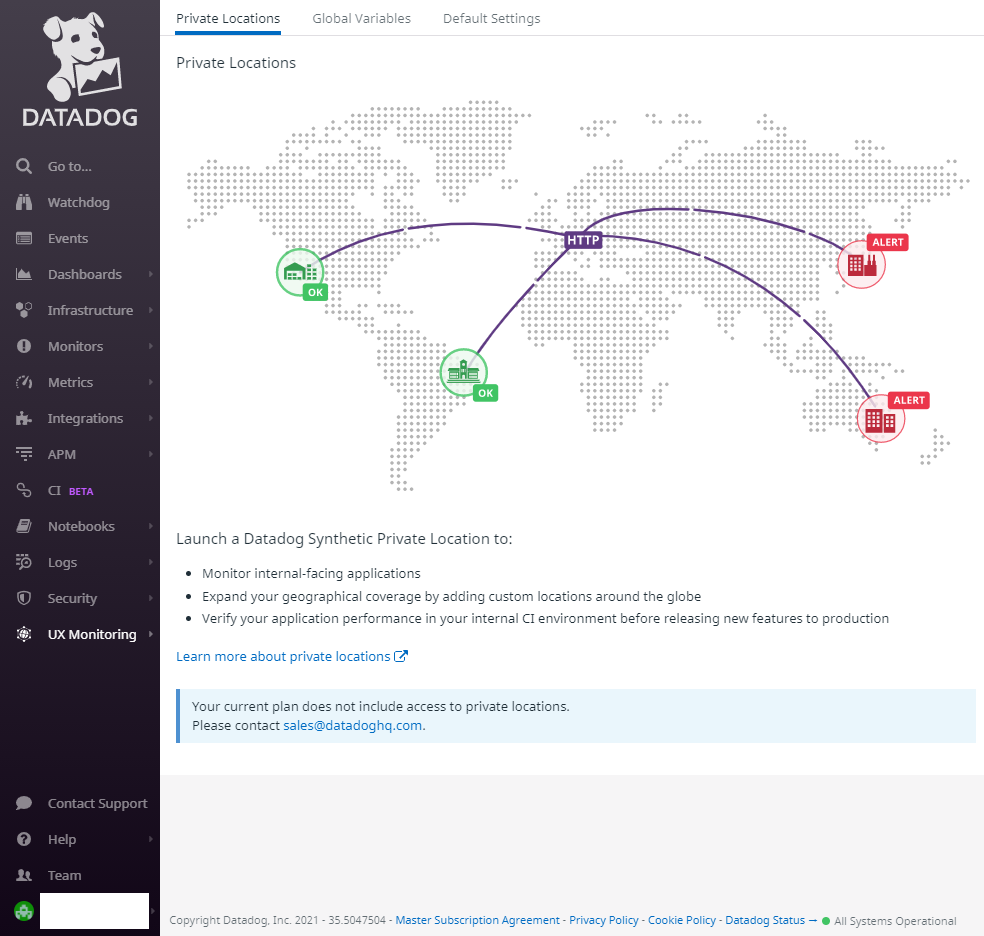This screenshot has width=984, height=936.
Task: Expand the UX Monitoring submenu arrow
Action: tap(151, 634)
